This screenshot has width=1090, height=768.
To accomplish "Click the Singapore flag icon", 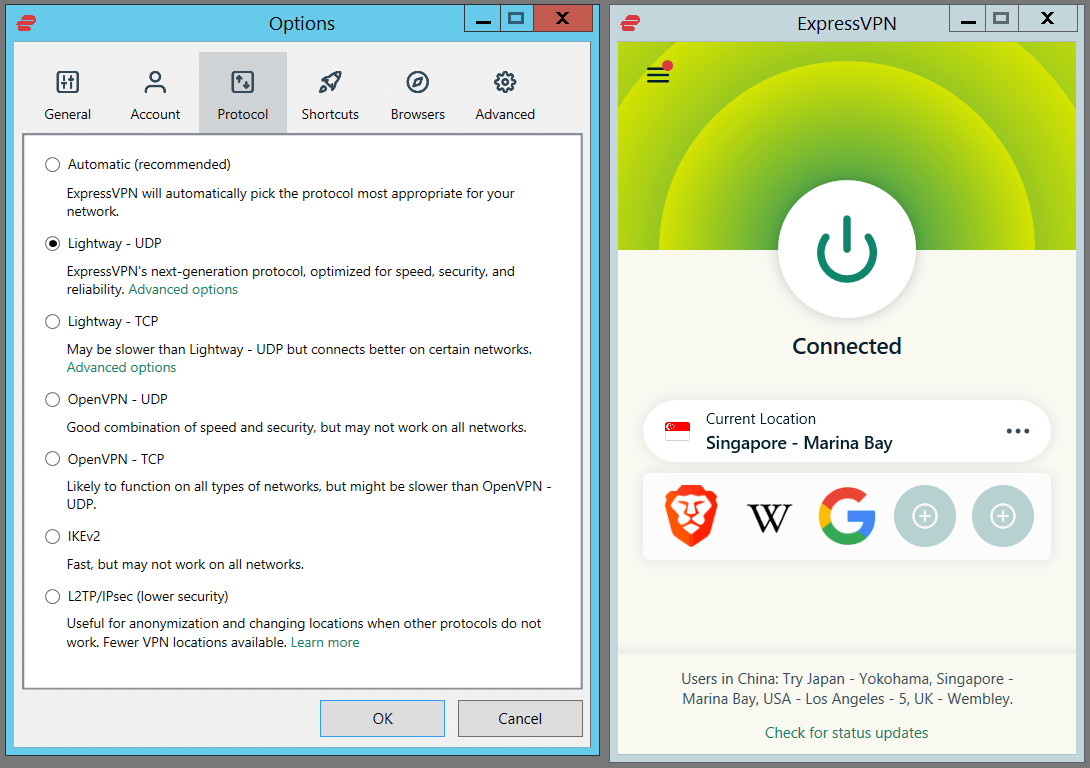I will point(677,431).
